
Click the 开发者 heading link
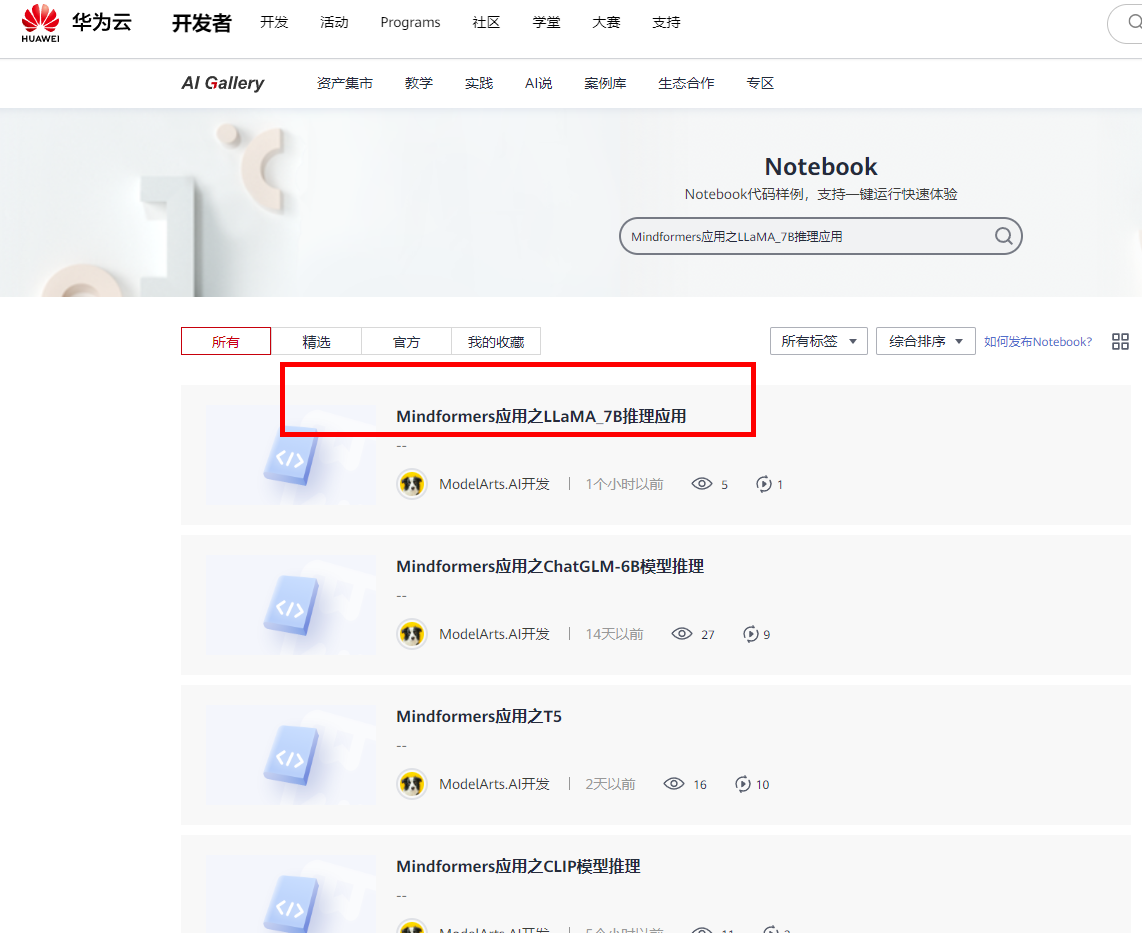(202, 23)
